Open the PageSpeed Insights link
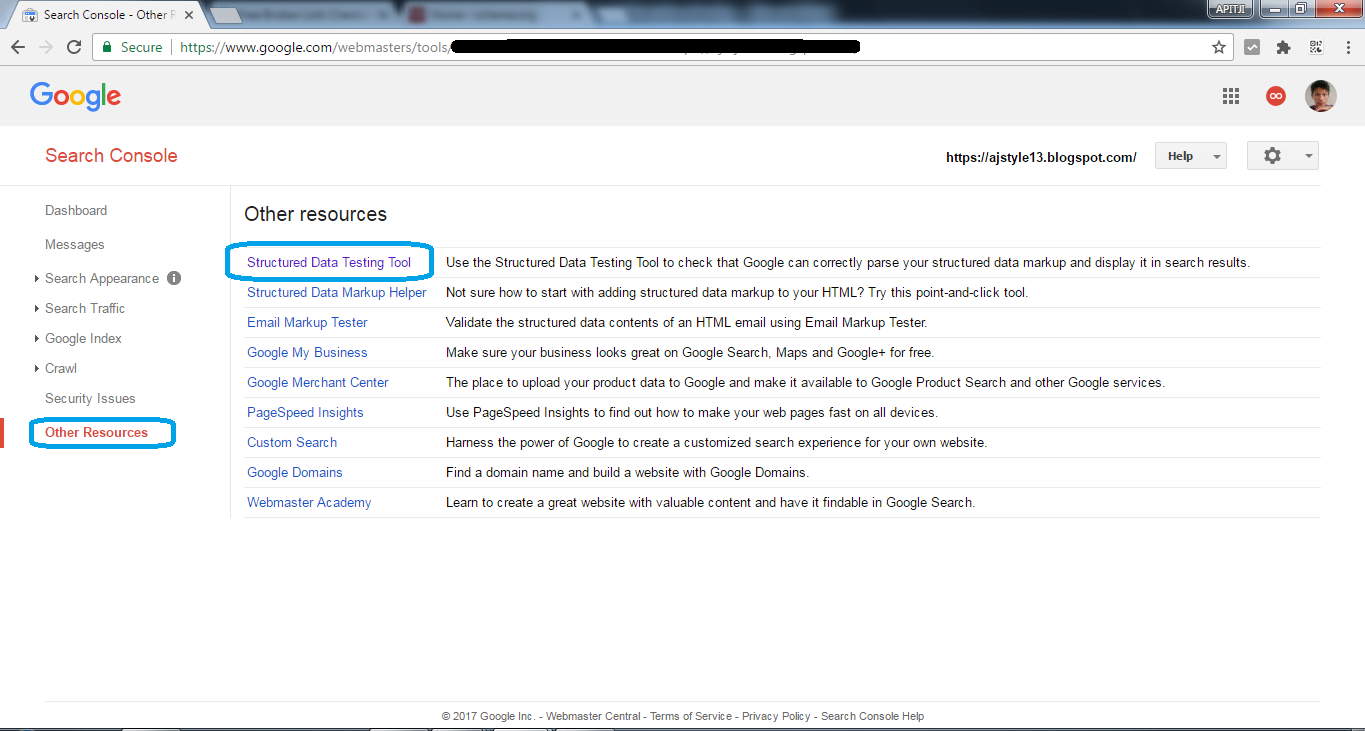The image size is (1365, 731). [x=305, y=412]
